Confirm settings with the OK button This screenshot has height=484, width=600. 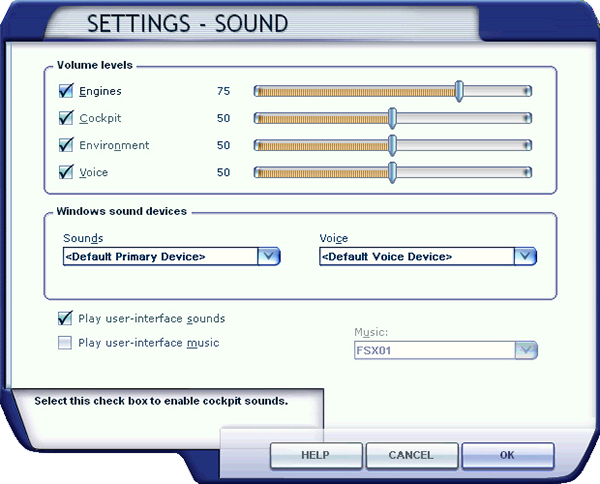pos(508,455)
